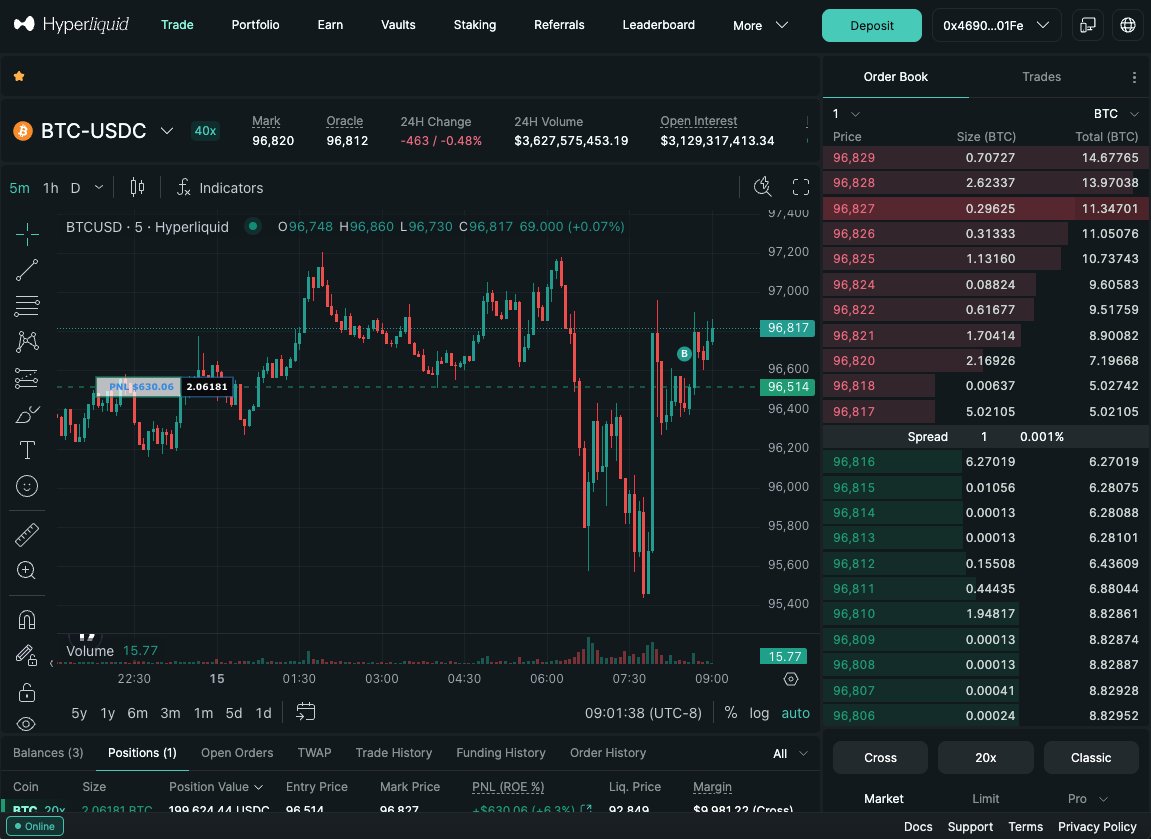Toggle log scale on chart
Screen dimensions: 1151x839
pyautogui.click(x=759, y=713)
